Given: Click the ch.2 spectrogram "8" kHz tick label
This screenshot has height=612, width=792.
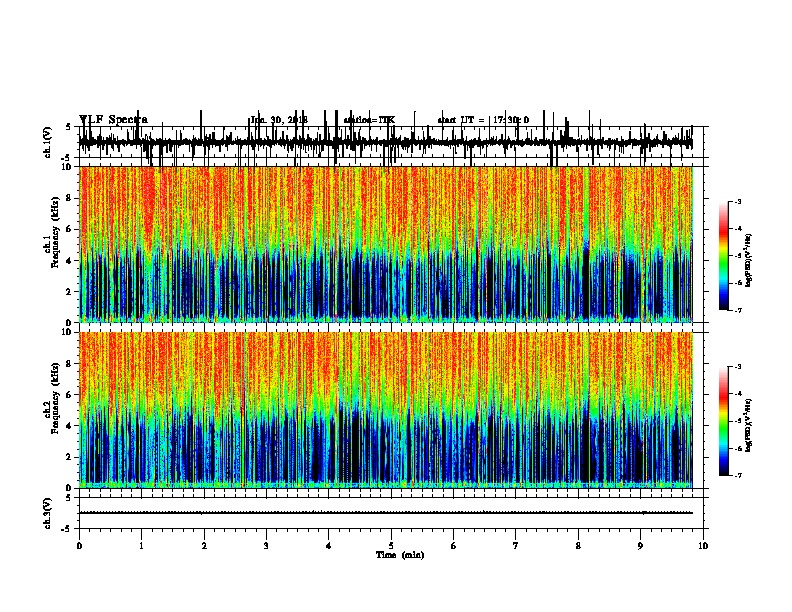Looking at the screenshot, I should [70, 364].
